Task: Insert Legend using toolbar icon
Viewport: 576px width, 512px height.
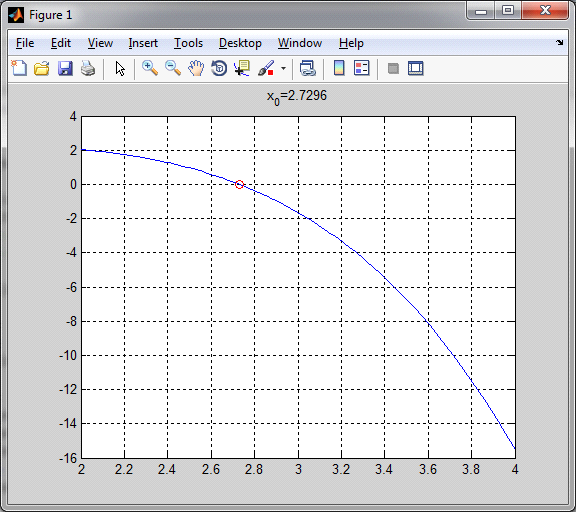Action: coord(361,68)
